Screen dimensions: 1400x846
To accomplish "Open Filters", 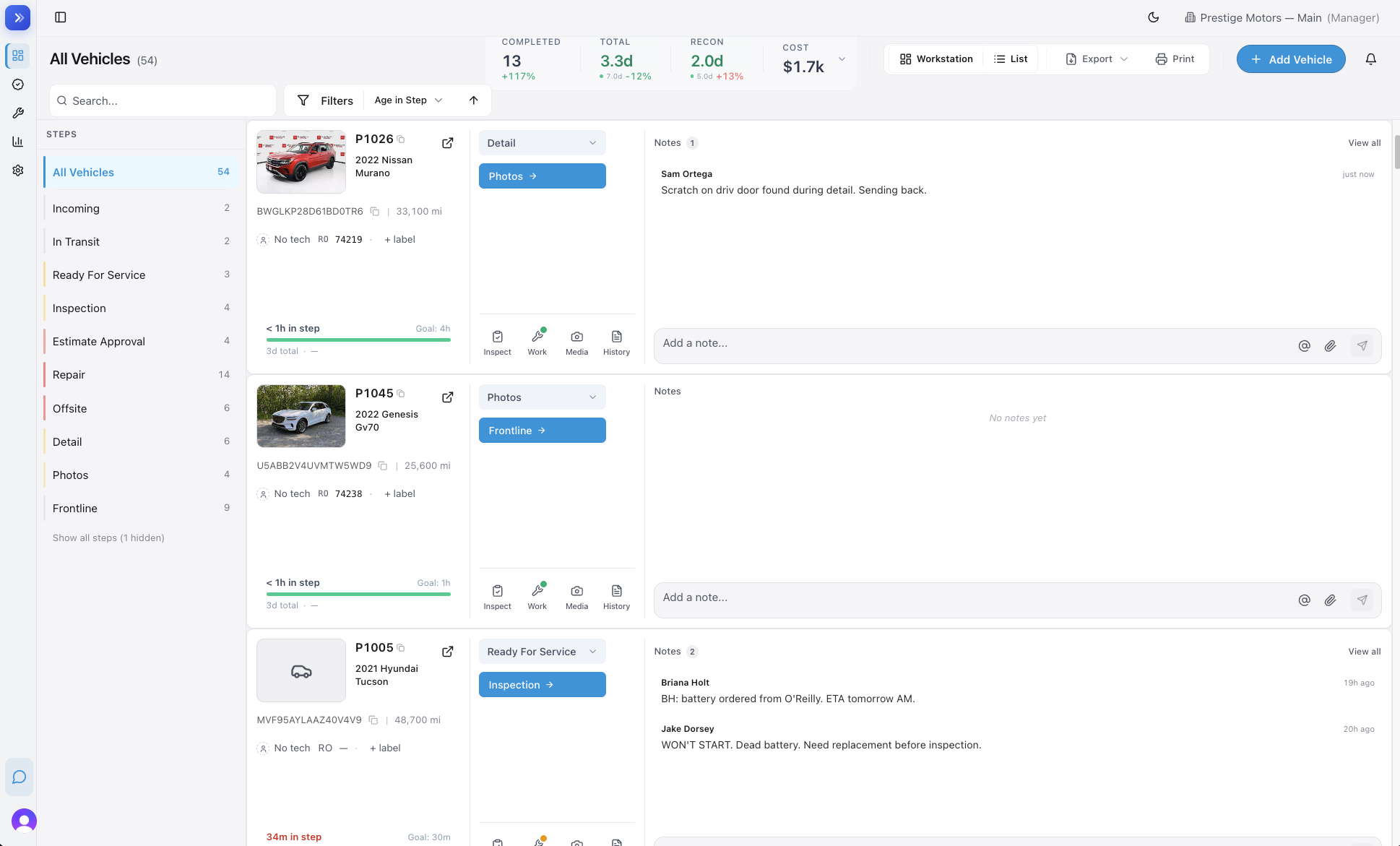I will pyautogui.click(x=325, y=100).
